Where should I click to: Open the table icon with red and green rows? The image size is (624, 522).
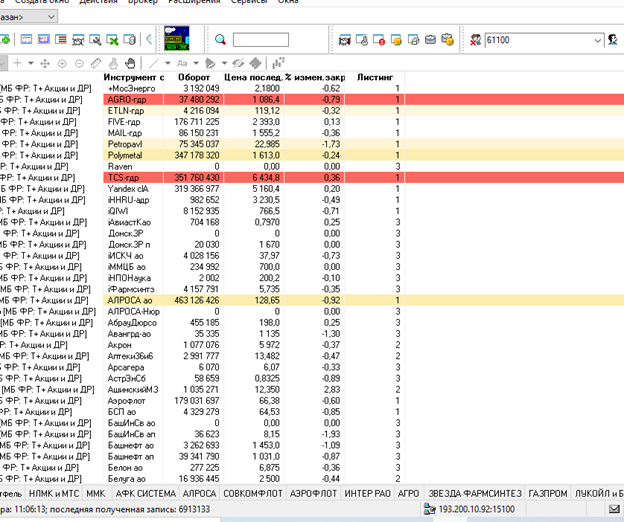coord(61,39)
